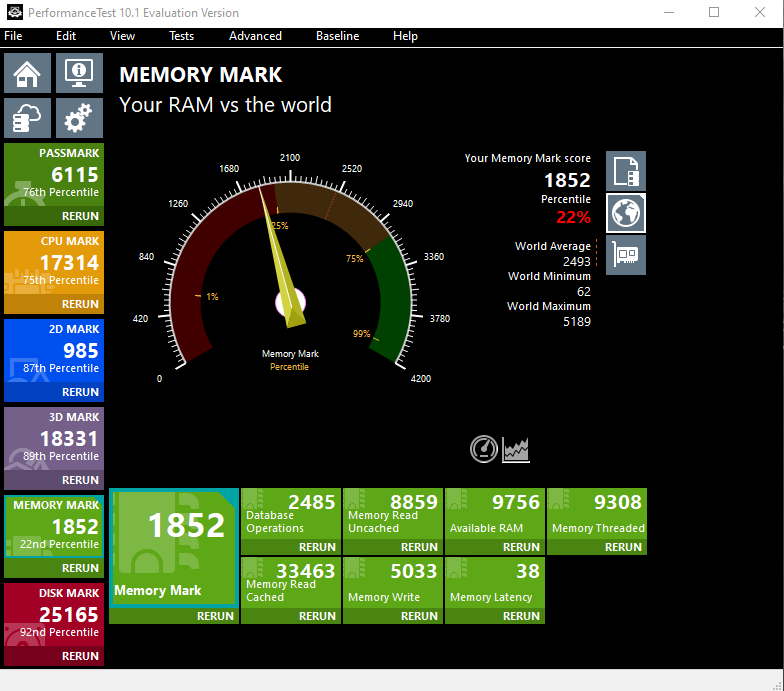
Task: Click the PerformanceTest app icon in title bar
Action: (14, 12)
